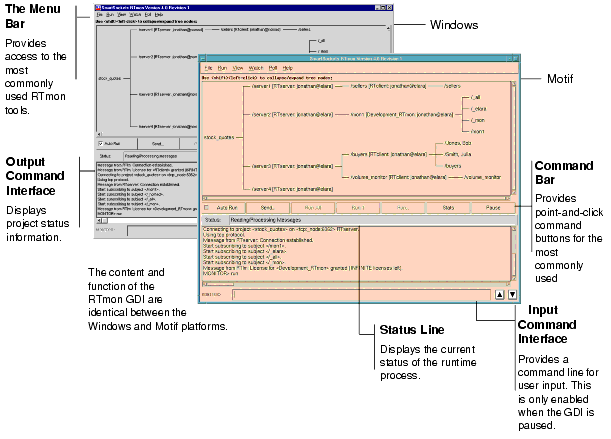
Task: Click the Windows RTmon command input field
Action: tap(162, 231)
